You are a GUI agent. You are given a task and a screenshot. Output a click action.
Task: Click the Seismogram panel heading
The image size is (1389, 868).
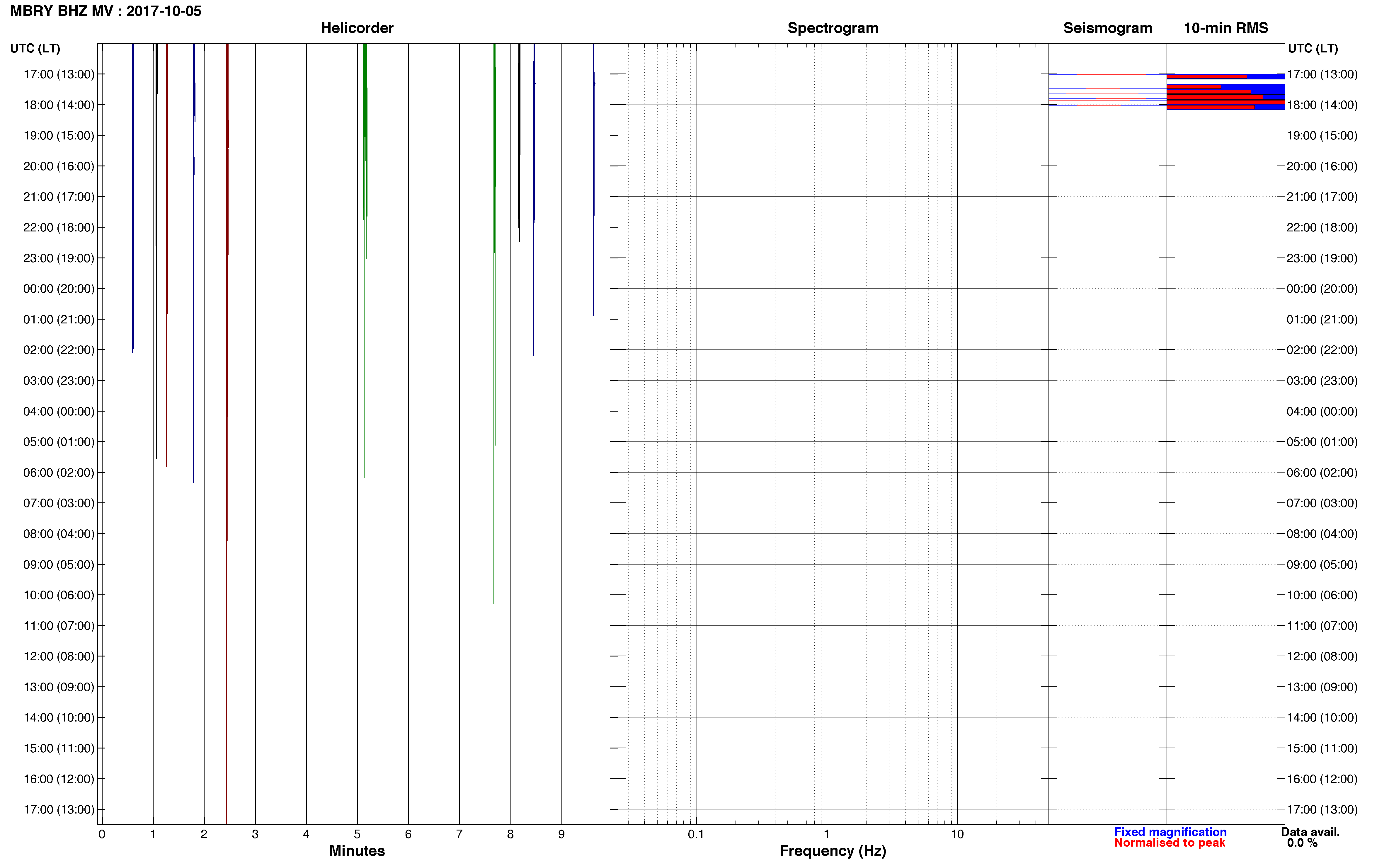(x=1108, y=28)
